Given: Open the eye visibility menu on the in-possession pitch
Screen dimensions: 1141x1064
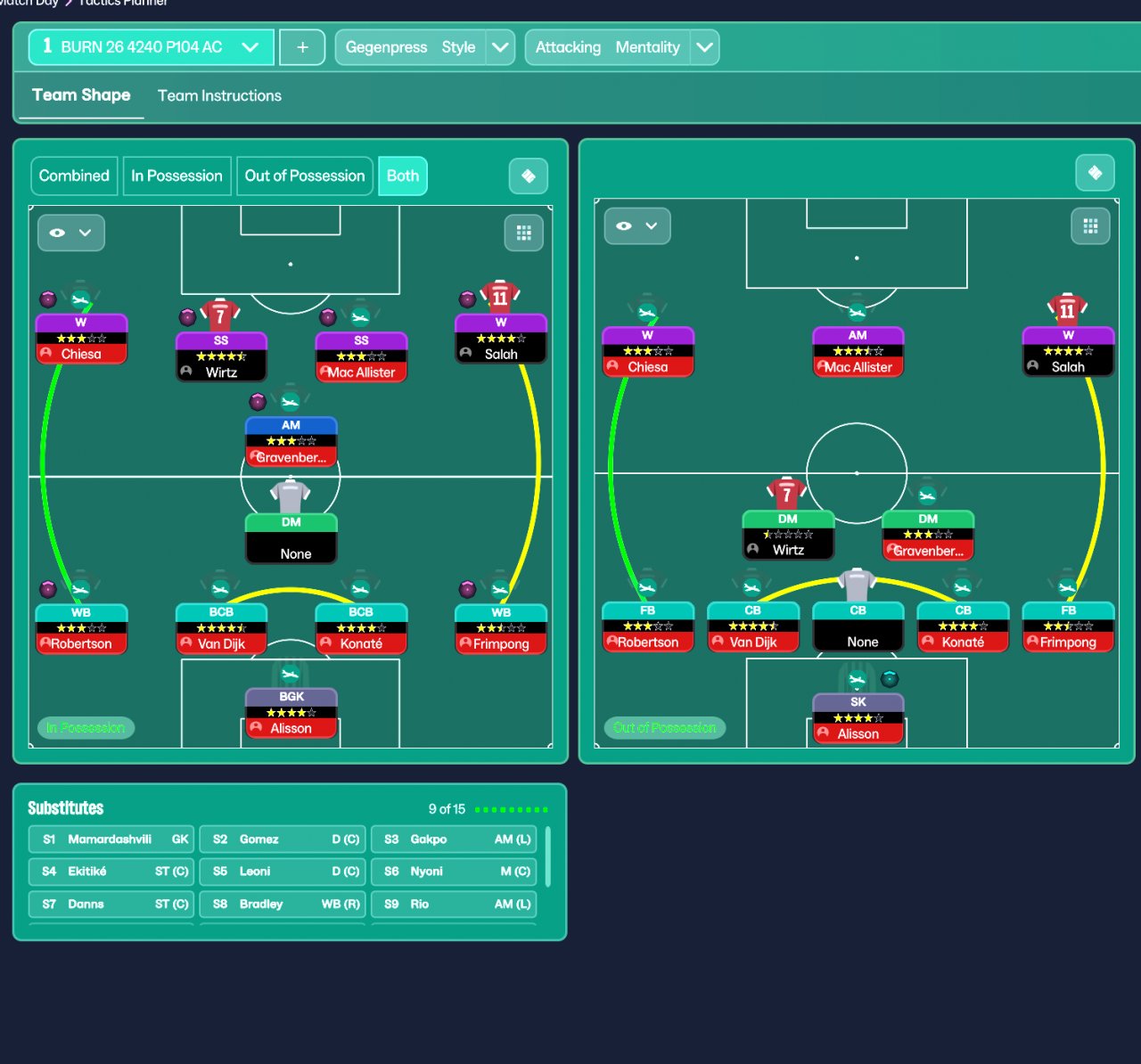Looking at the screenshot, I should [71, 233].
